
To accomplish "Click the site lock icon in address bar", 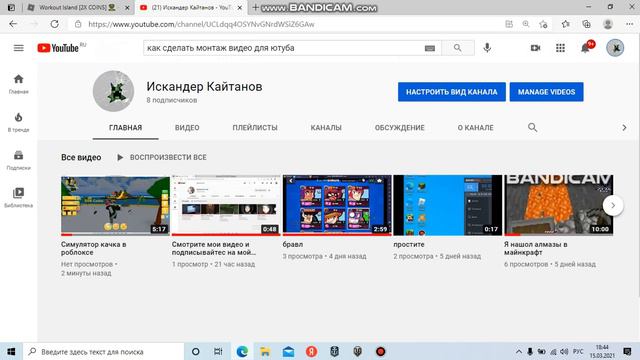I will (x=78, y=24).
